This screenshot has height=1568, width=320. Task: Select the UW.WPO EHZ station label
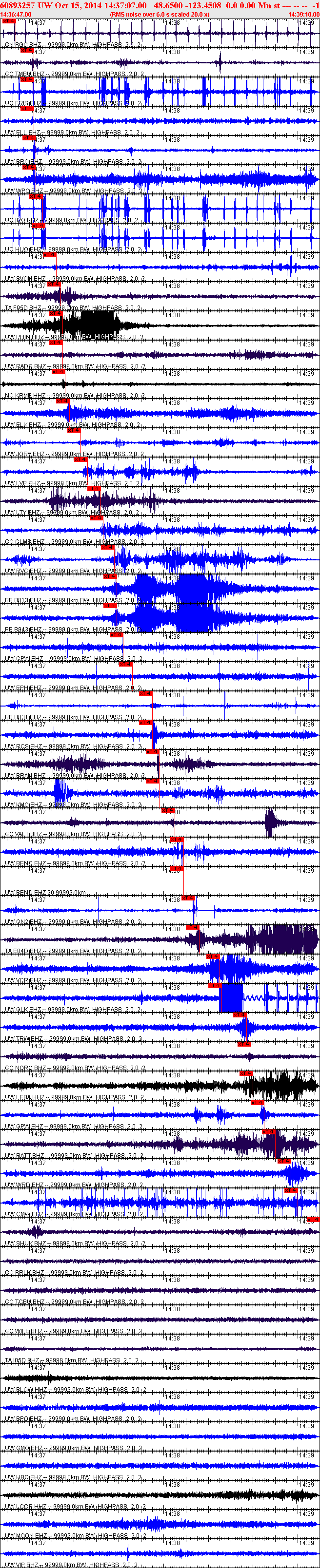pos(73,191)
